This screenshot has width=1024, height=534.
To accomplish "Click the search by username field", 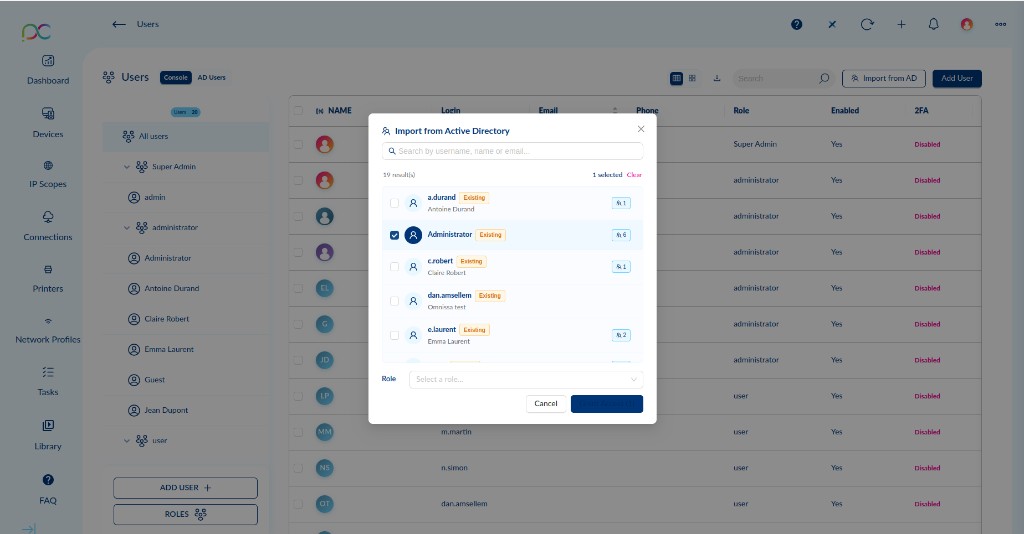I will (x=512, y=151).
